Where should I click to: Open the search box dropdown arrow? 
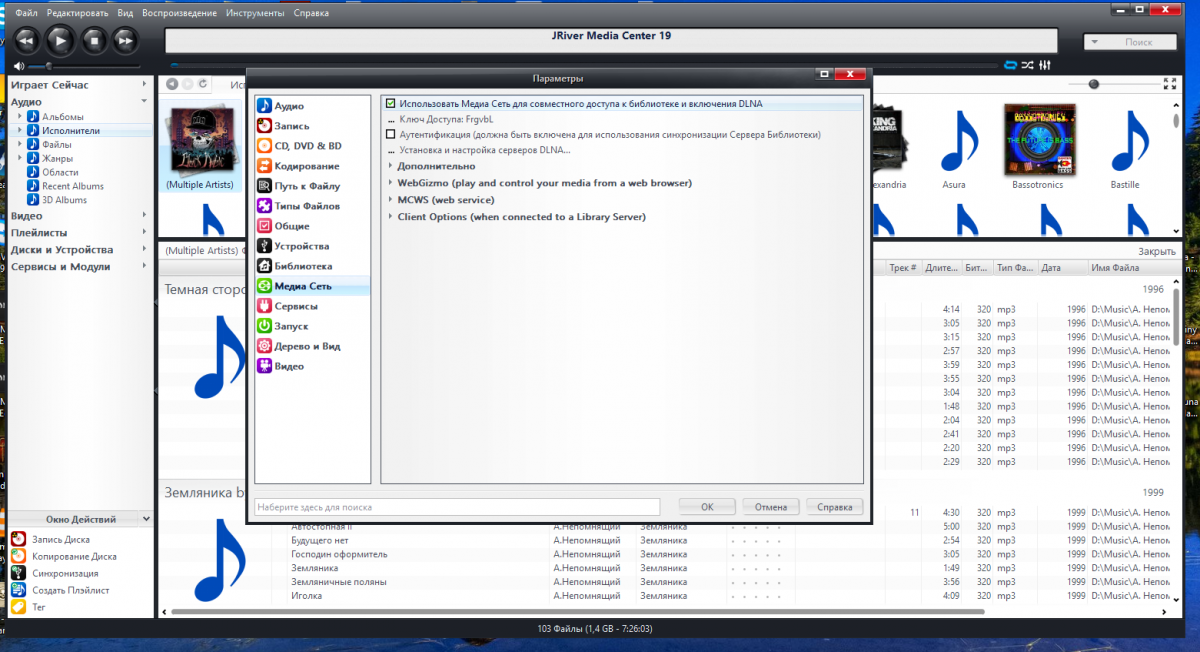pos(1096,42)
